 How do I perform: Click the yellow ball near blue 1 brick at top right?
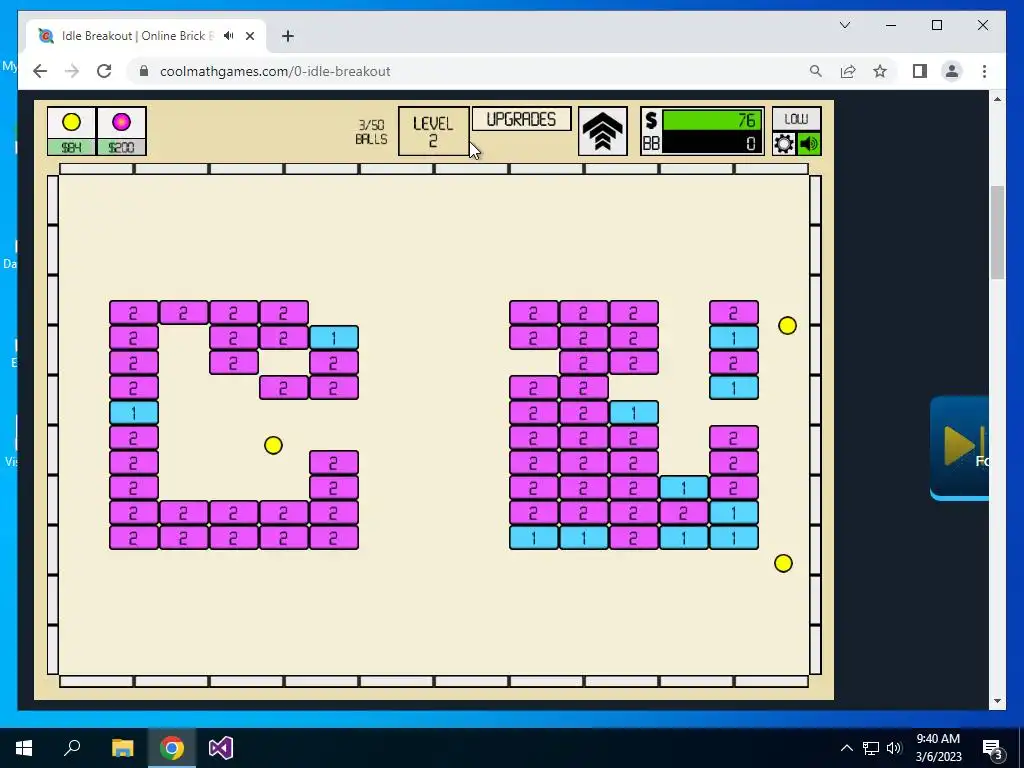(x=788, y=325)
